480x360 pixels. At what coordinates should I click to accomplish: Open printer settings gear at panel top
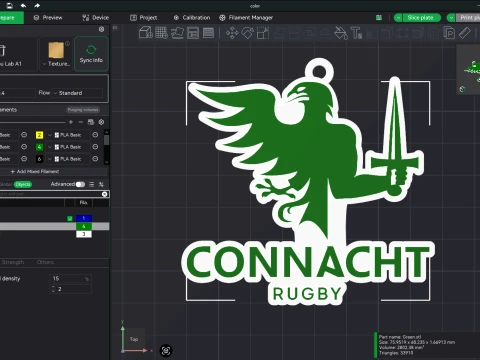point(101,29)
